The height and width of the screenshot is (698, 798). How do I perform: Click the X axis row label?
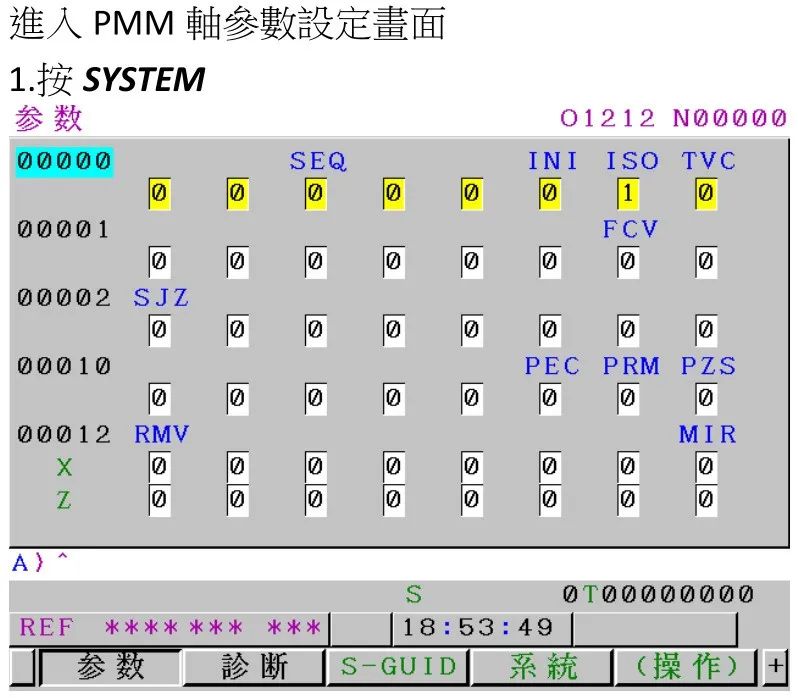pos(64,467)
